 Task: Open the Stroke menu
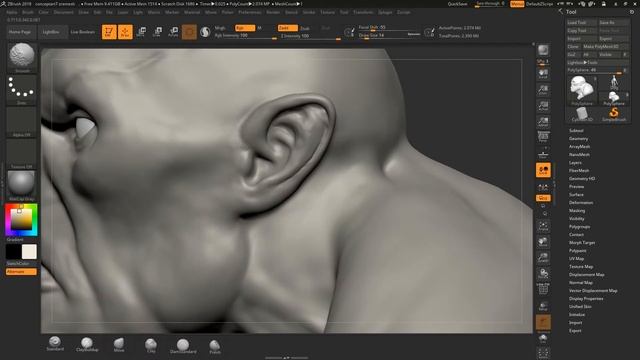(309, 12)
